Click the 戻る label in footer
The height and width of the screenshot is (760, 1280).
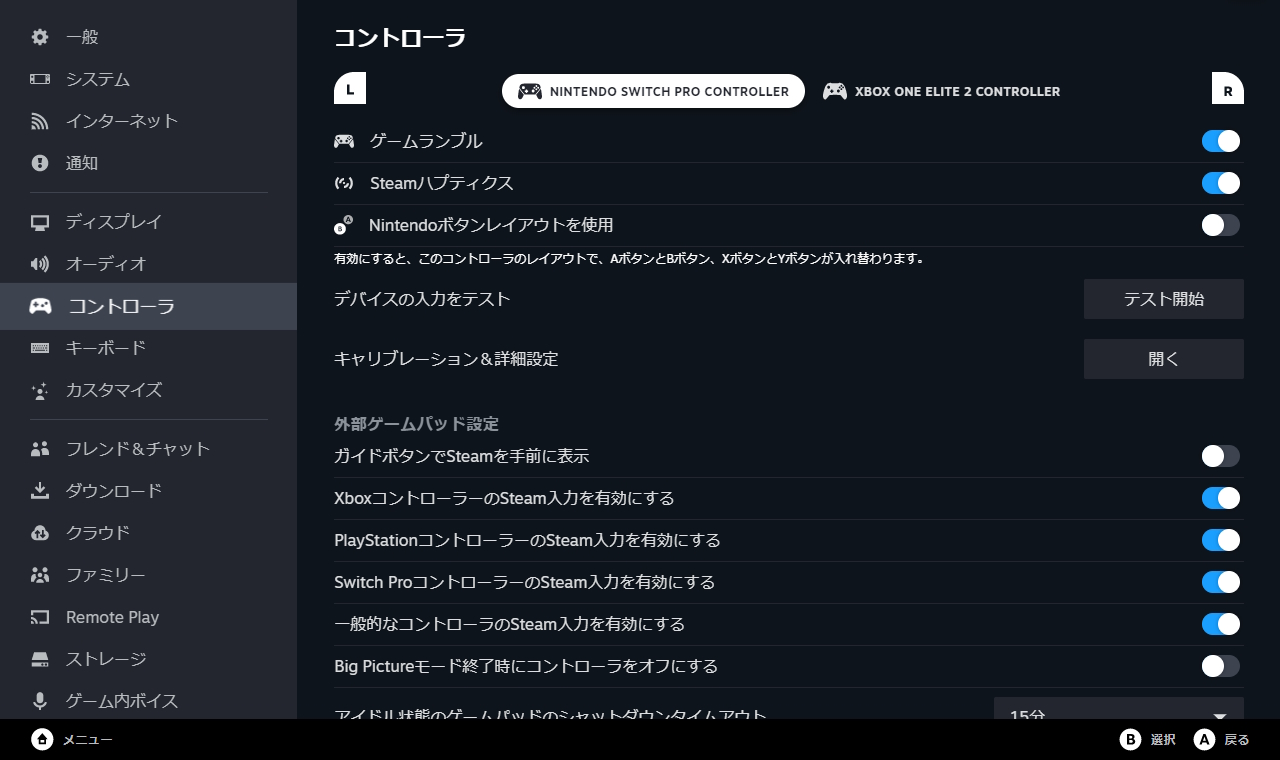[x=1237, y=740]
